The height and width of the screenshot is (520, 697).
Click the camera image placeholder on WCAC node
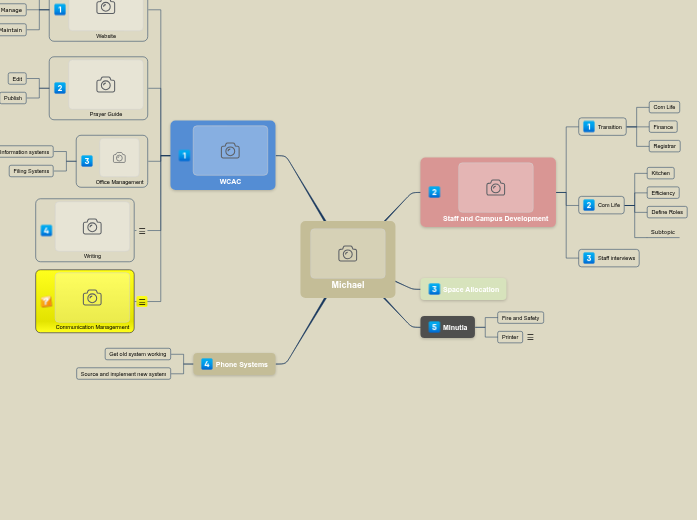point(230,150)
